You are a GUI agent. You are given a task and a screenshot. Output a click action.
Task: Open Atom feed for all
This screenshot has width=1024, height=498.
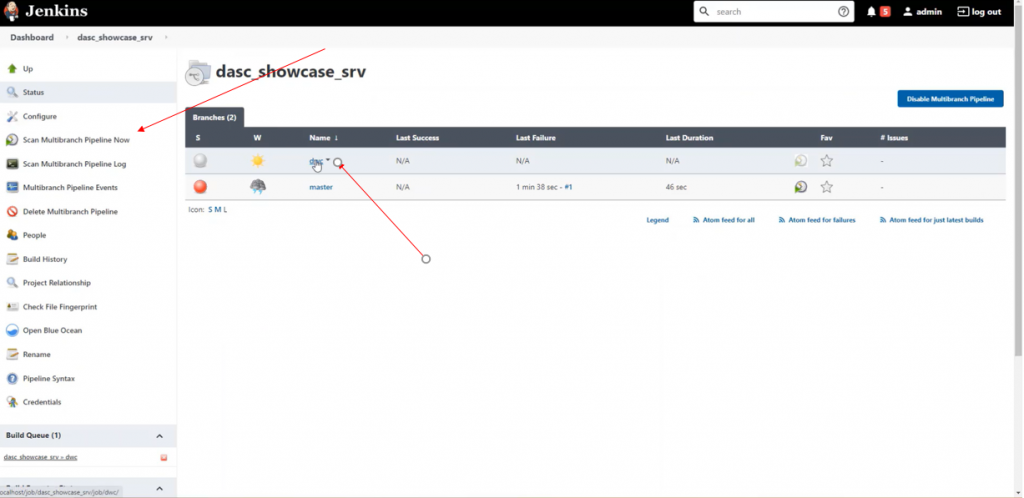tap(724, 220)
